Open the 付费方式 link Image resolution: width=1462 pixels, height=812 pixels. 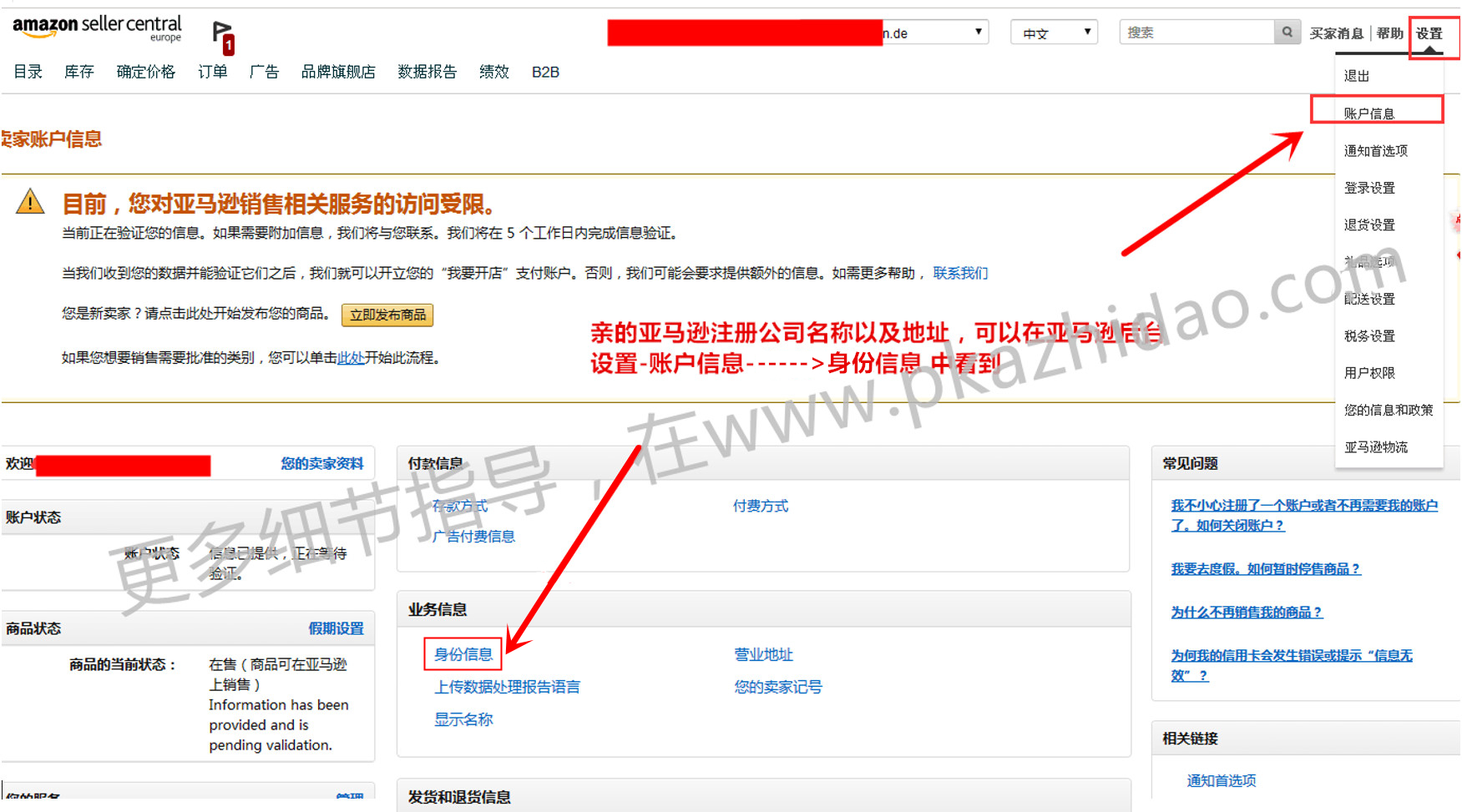pyautogui.click(x=761, y=506)
